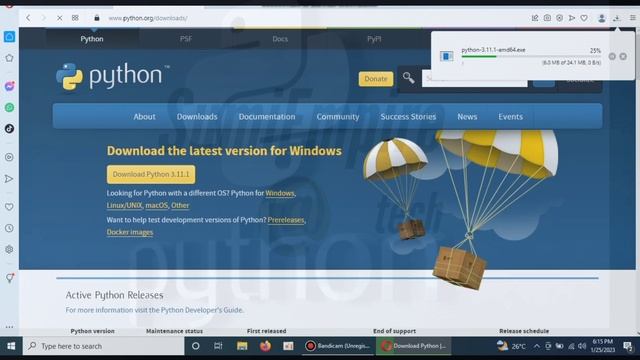
Task: Open the profile account icon in toolbar
Action: (x=602, y=18)
